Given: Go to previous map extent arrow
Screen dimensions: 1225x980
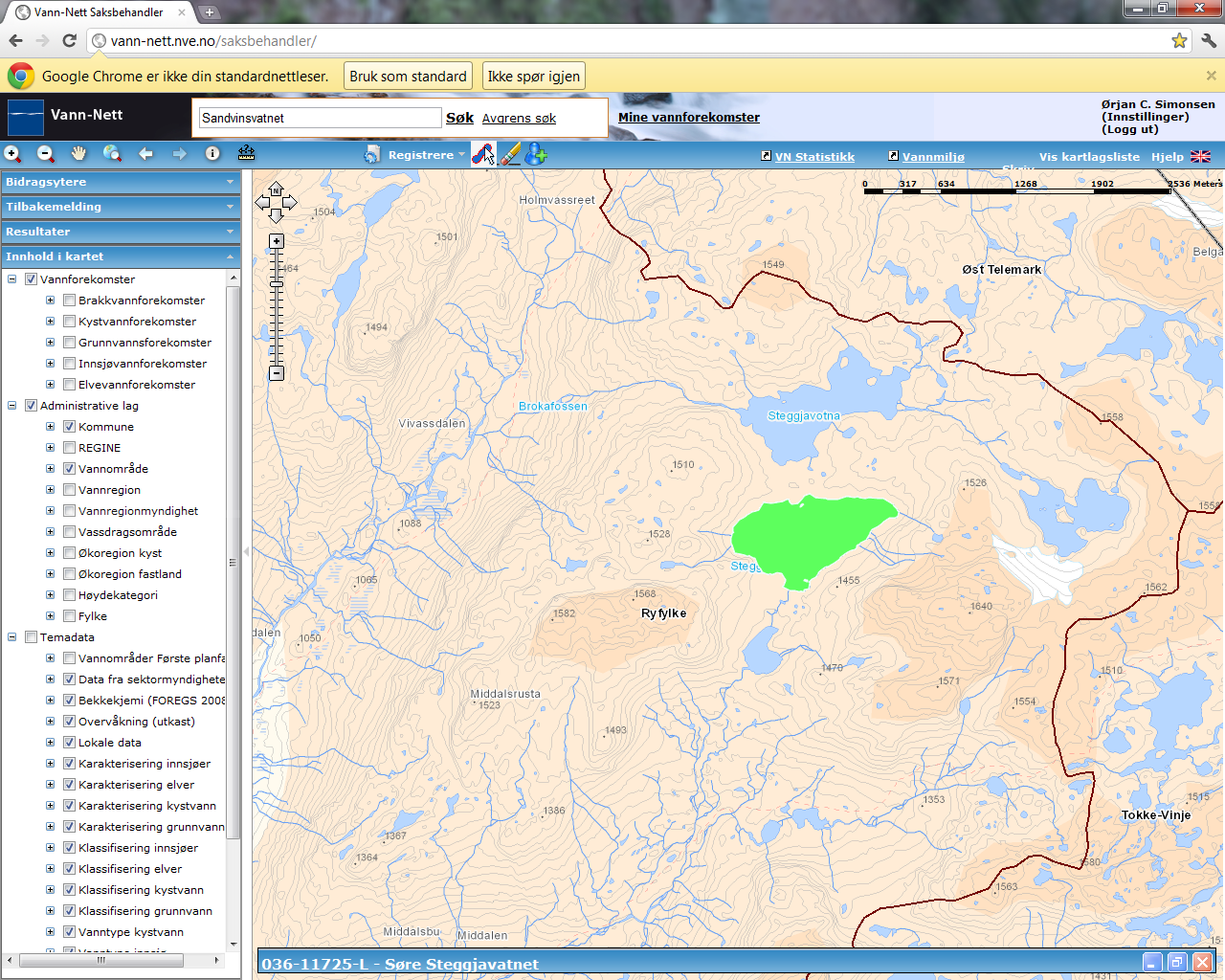Looking at the screenshot, I should [145, 154].
